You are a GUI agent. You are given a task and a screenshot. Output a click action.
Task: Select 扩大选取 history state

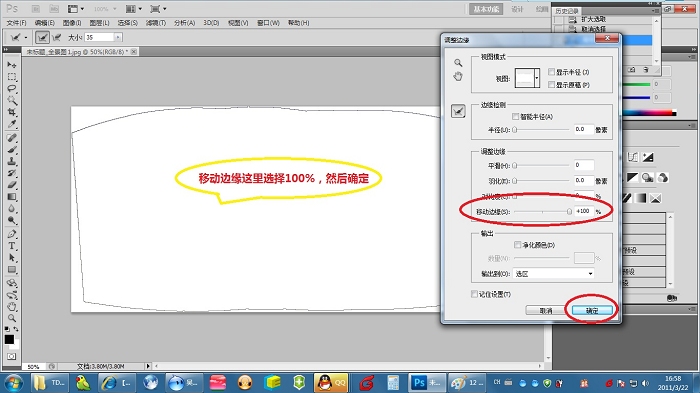(593, 19)
